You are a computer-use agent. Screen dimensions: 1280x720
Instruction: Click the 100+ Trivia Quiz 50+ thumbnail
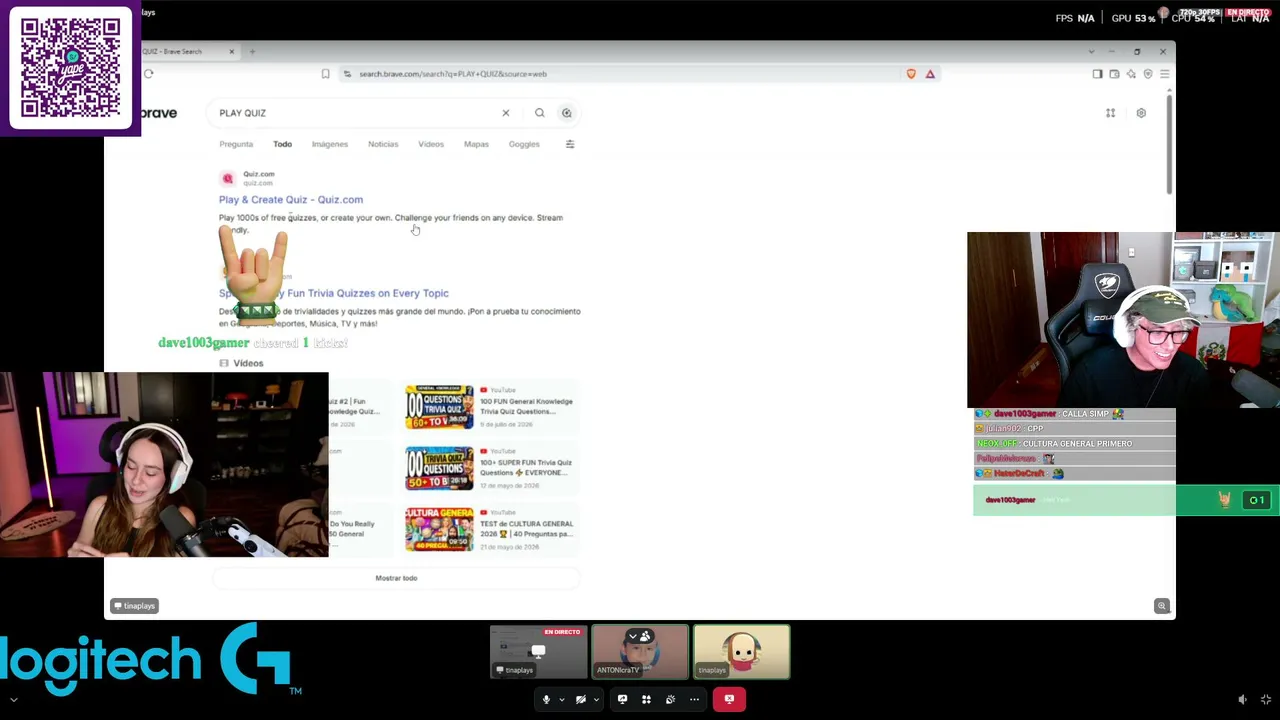point(439,469)
